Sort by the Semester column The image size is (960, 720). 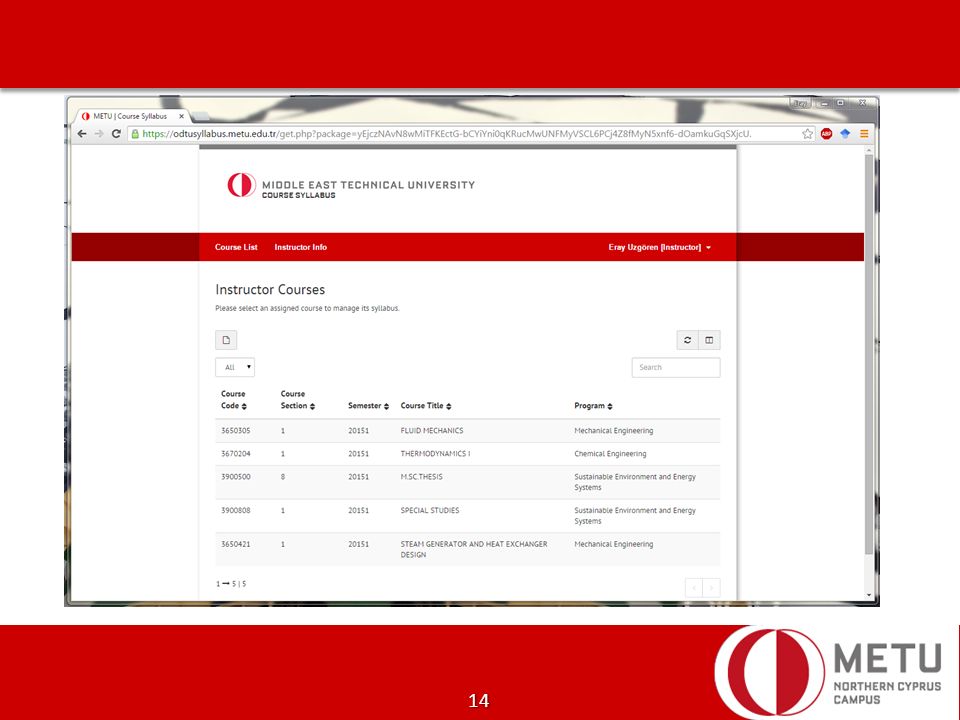coord(369,406)
